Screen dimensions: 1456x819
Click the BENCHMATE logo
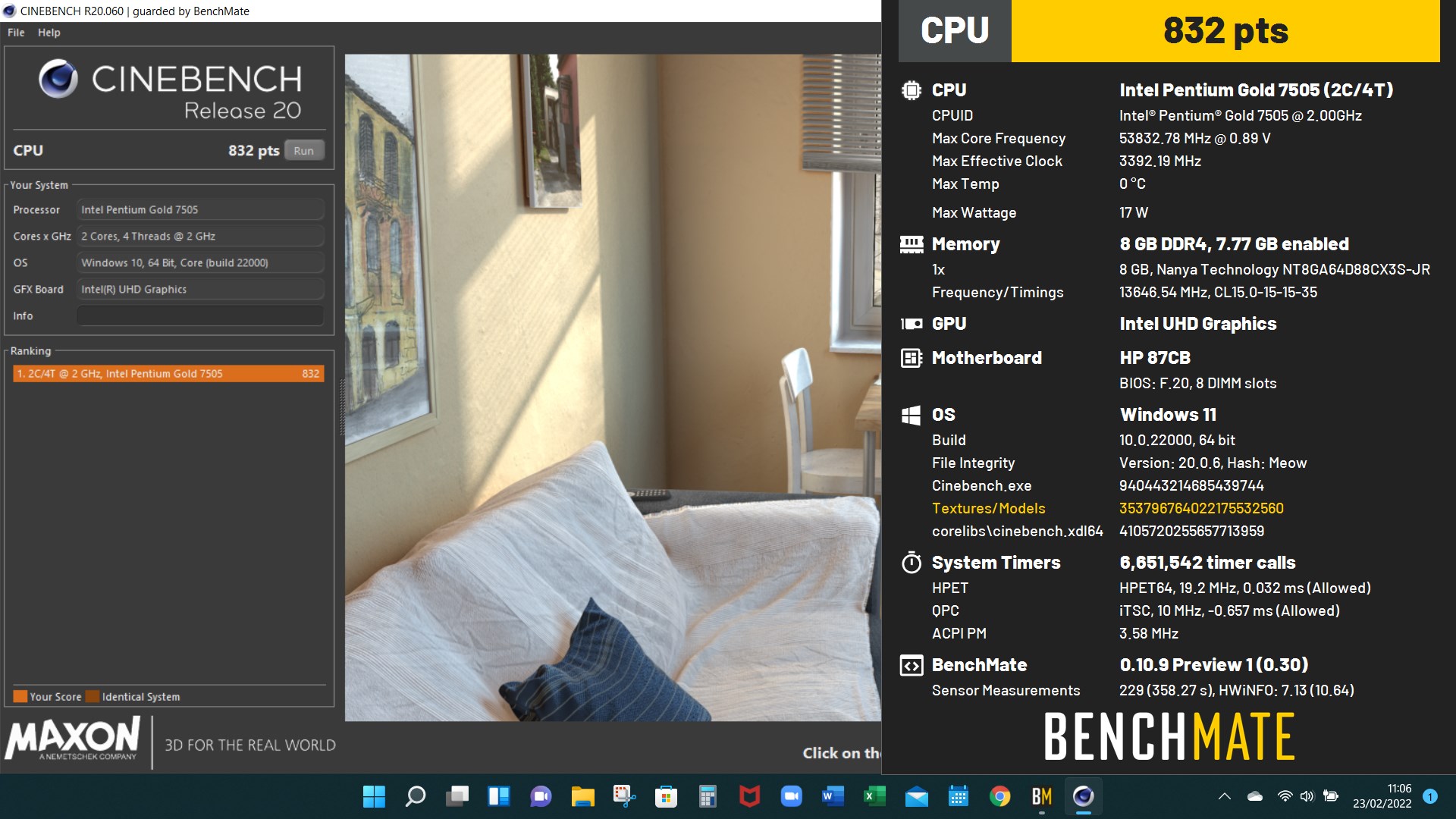1169,736
